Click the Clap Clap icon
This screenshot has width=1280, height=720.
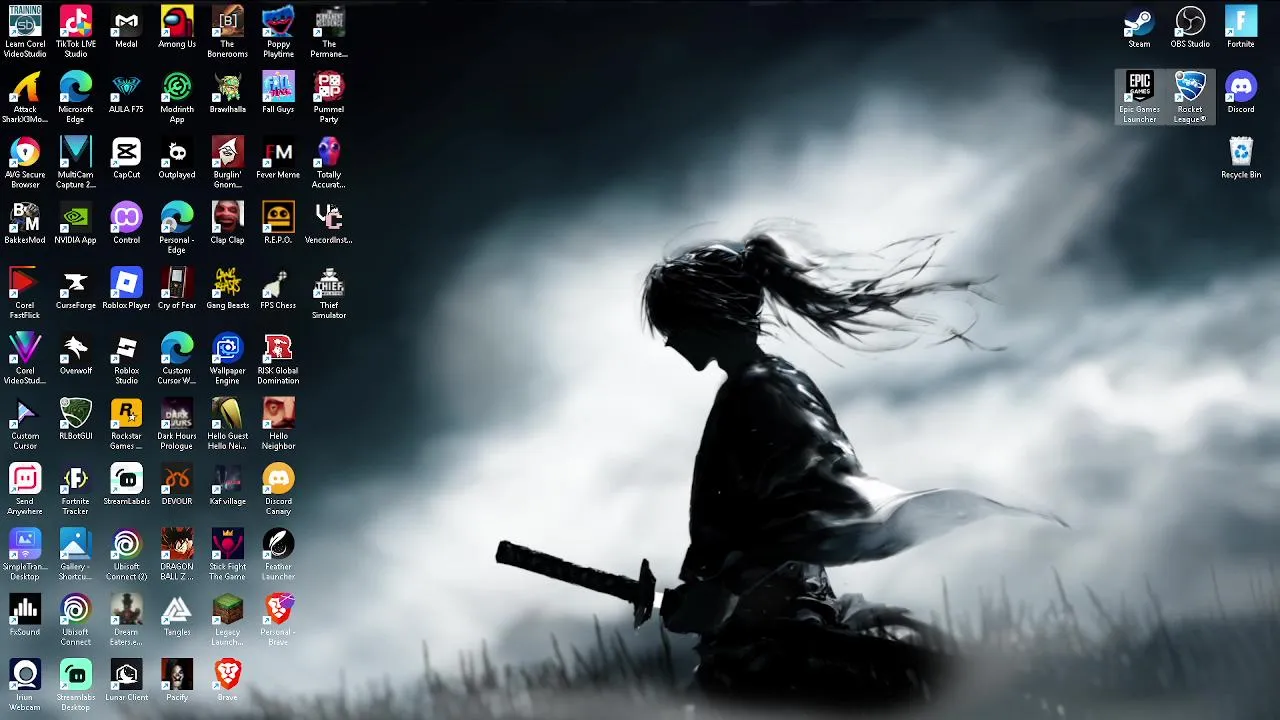[228, 217]
